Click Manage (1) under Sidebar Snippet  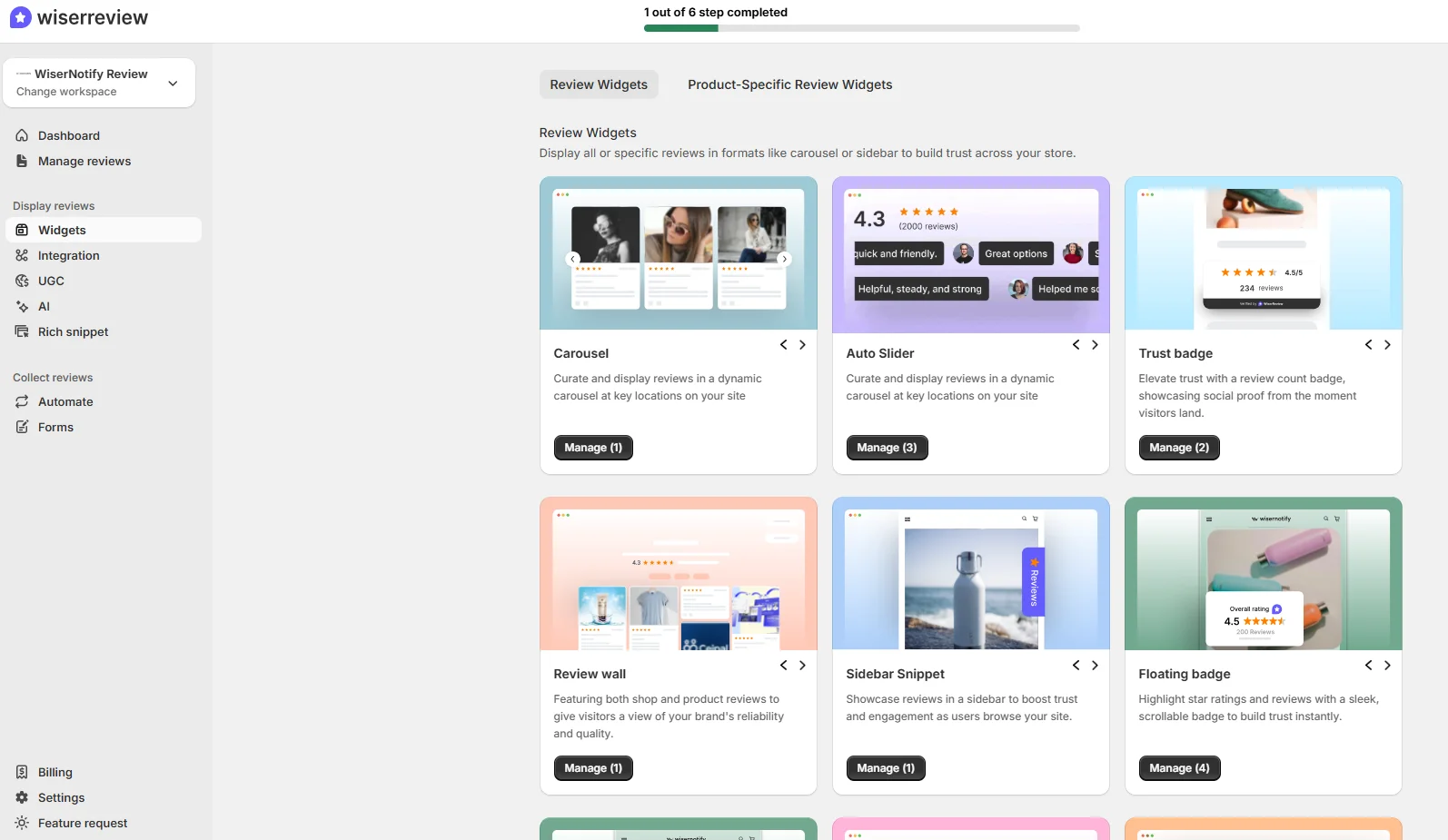pyautogui.click(x=886, y=768)
